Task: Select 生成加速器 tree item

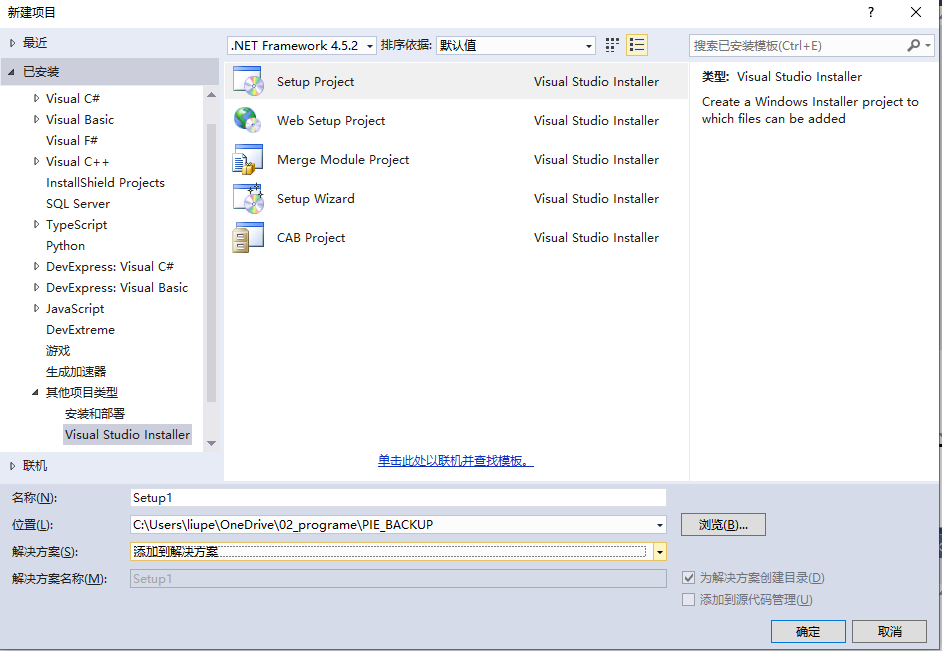Action: click(x=76, y=371)
